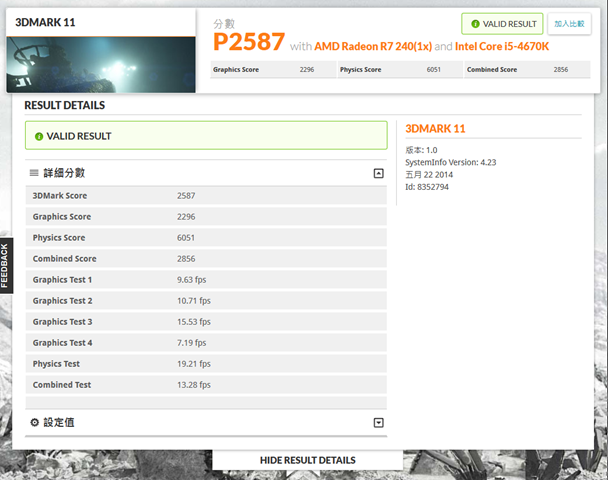Expand the 設定值 section arrow
The image size is (608, 480).
point(378,423)
